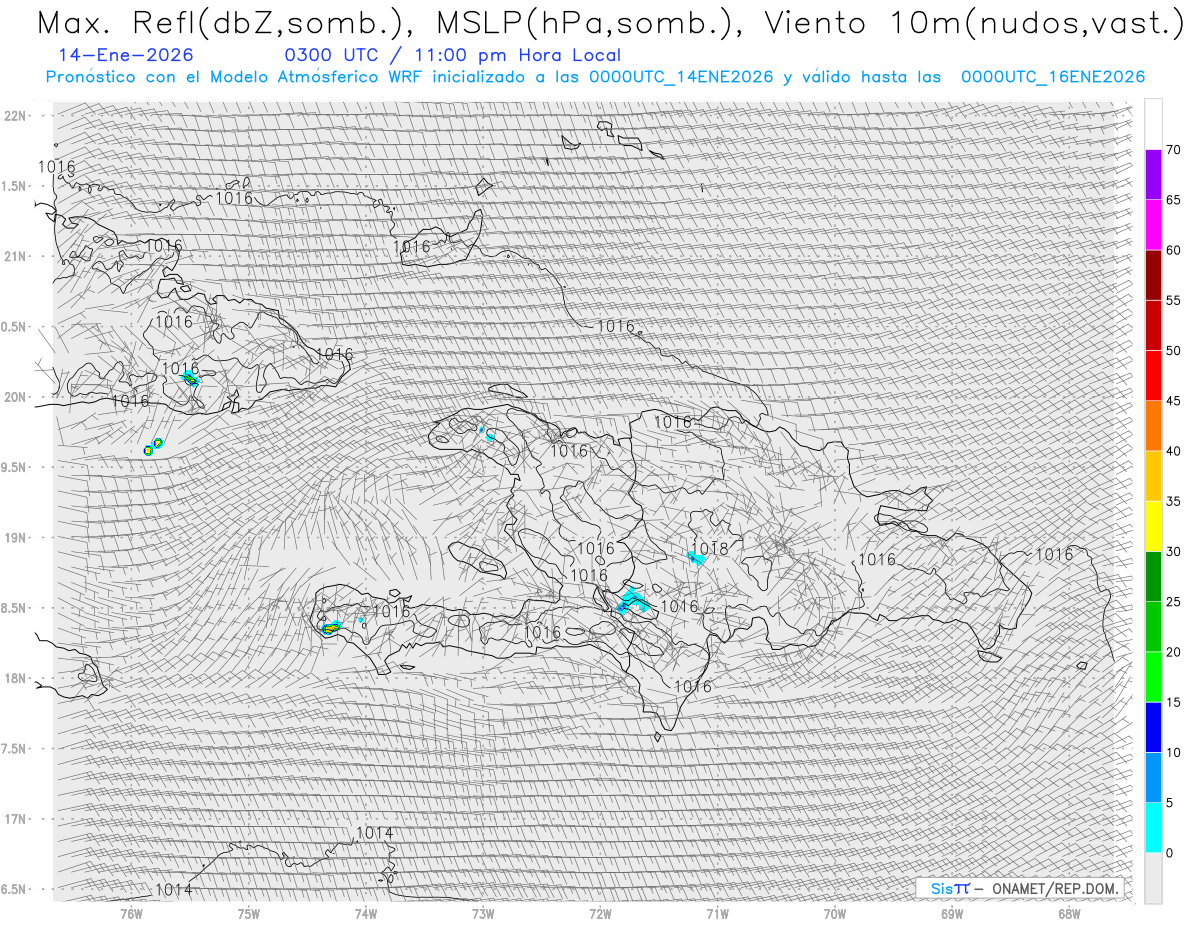This screenshot has width=1200, height=927.
Task: Click the magenta 60–65 dBZ legend swatch
Action: coord(1153,224)
